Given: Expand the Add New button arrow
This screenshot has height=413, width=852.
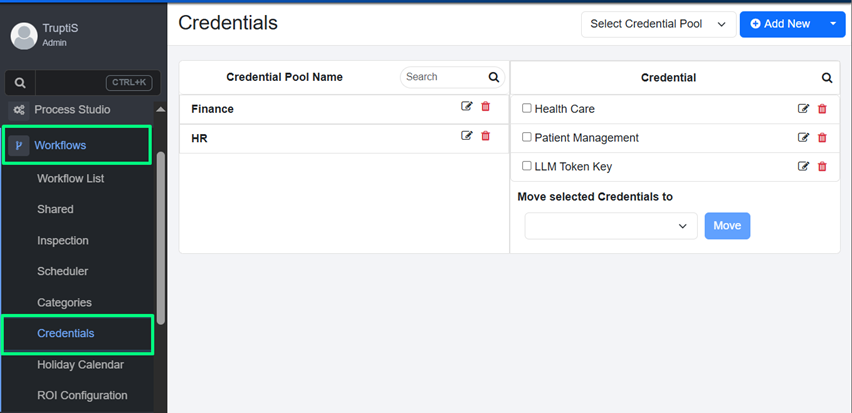Looking at the screenshot, I should click(833, 24).
